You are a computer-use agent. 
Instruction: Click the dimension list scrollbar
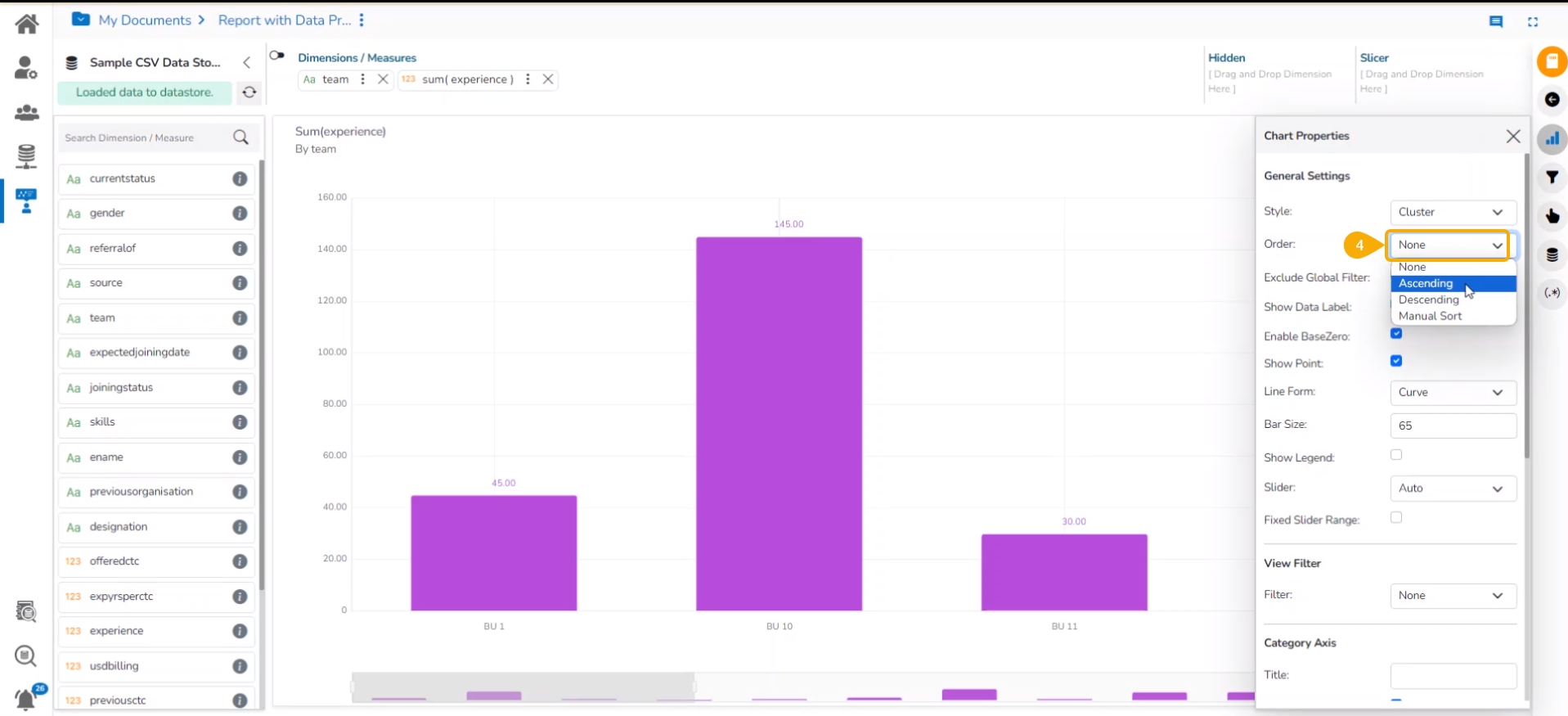click(x=262, y=375)
